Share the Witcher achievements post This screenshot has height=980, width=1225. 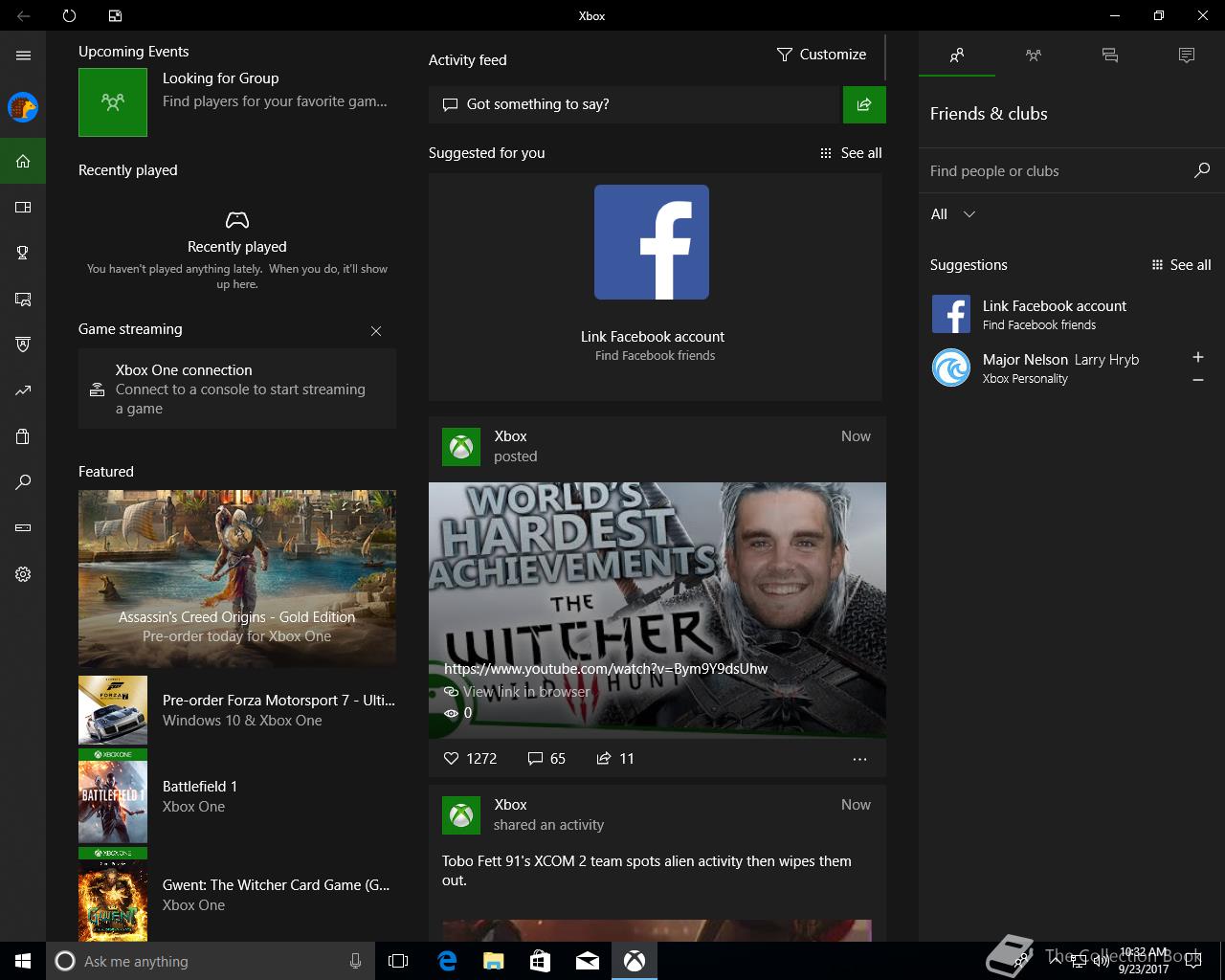click(x=615, y=758)
